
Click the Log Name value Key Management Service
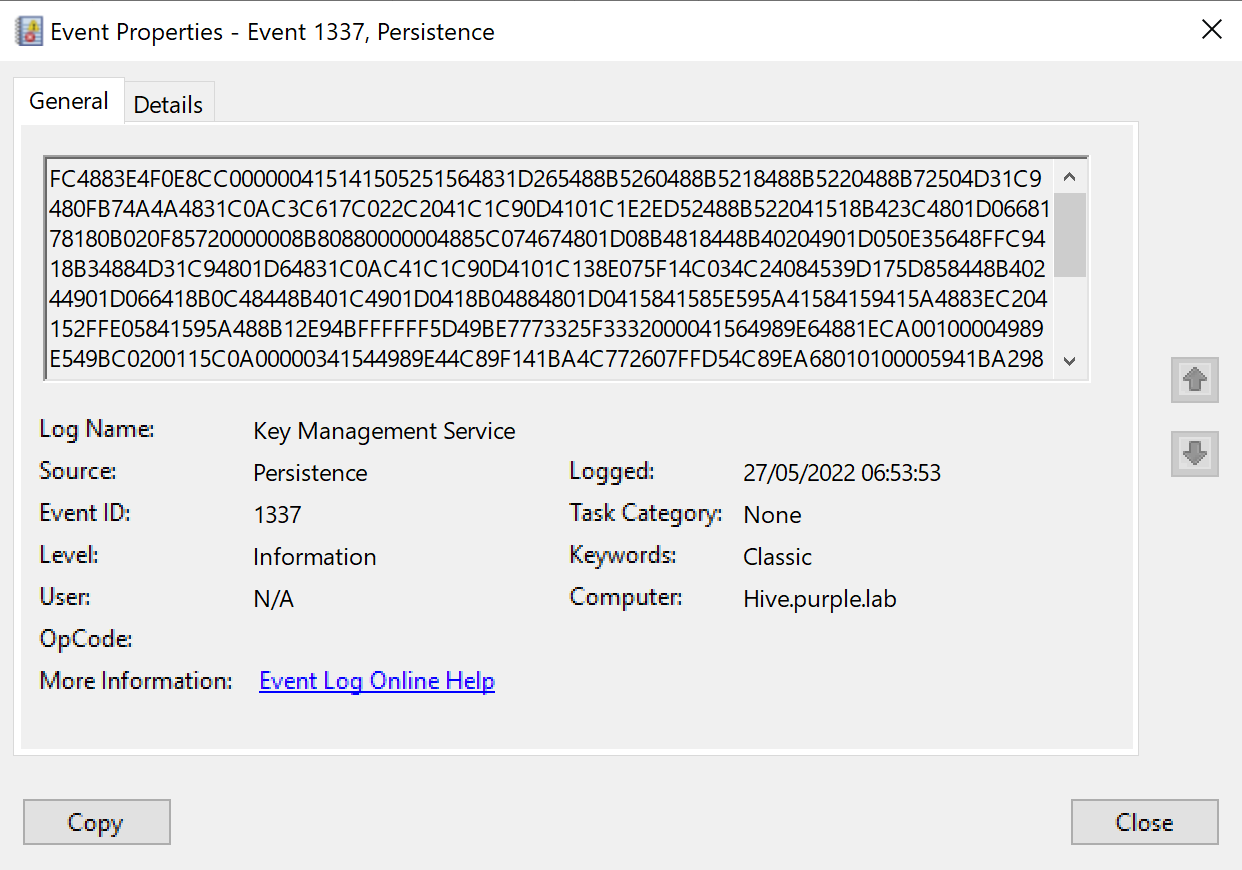384,431
